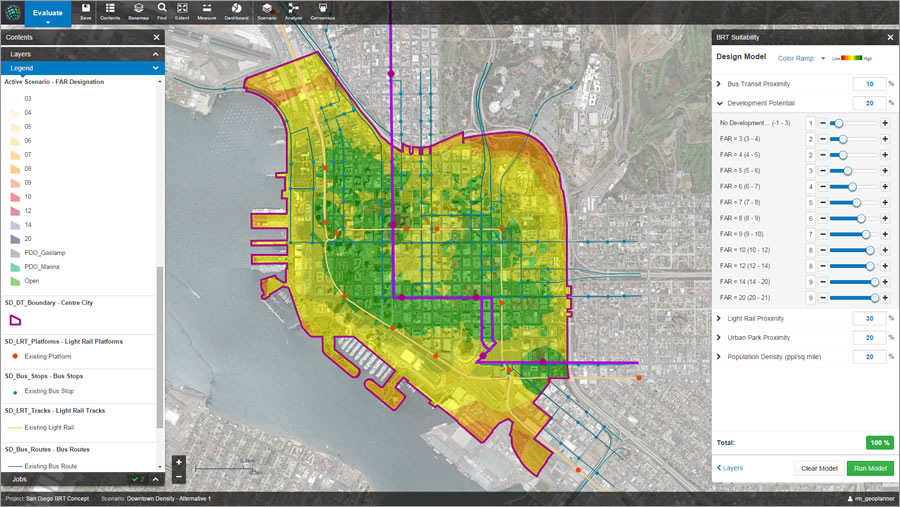Click the GeoPlanner globe logo
Viewport: 900px width, 507px height.
tap(12, 12)
